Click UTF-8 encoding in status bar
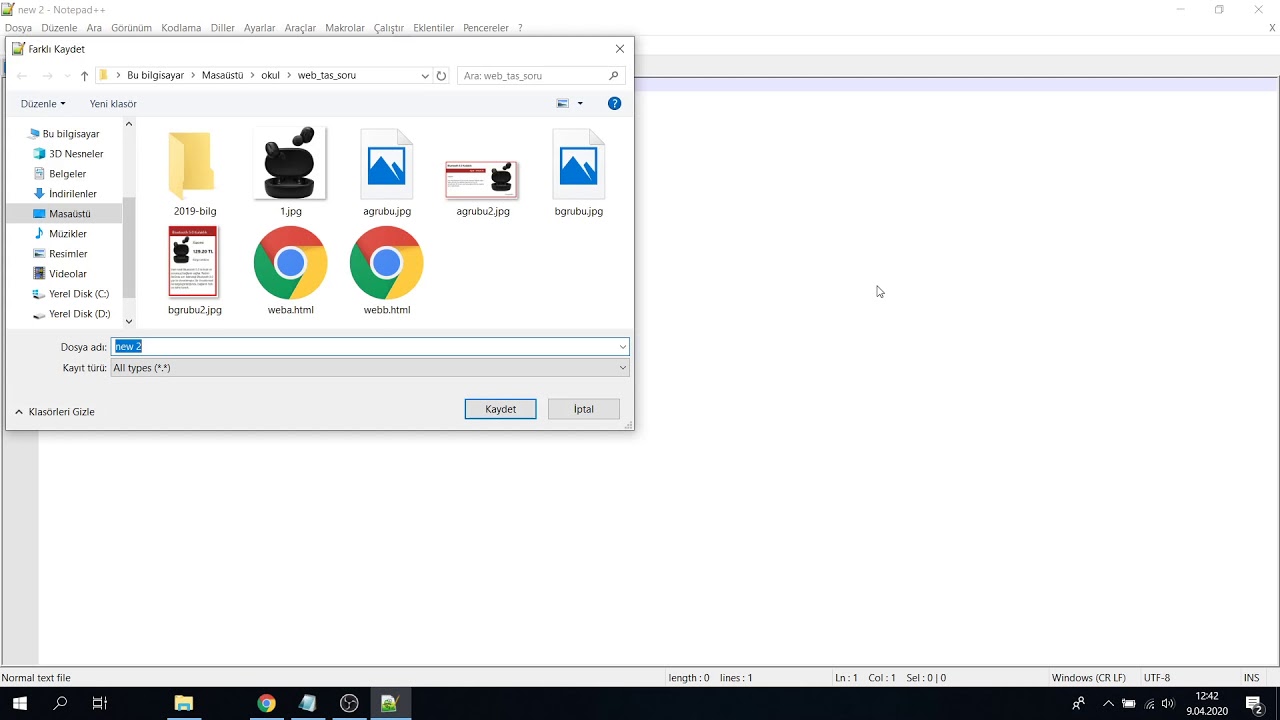The image size is (1280, 720). (1157, 678)
